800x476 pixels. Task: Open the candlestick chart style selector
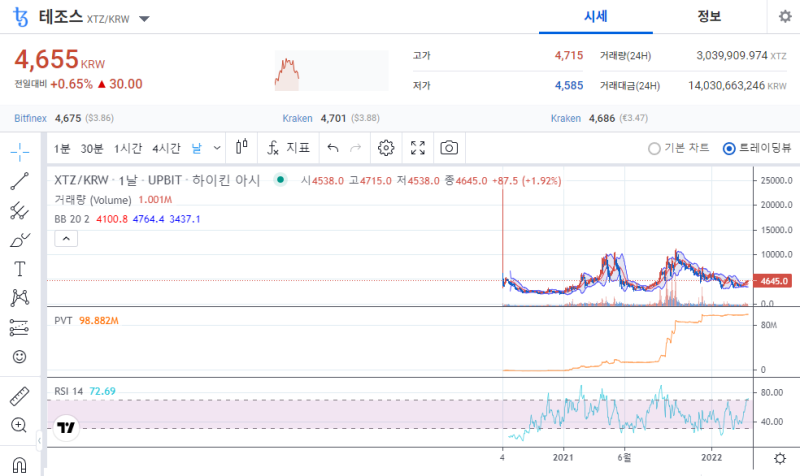[x=242, y=148]
